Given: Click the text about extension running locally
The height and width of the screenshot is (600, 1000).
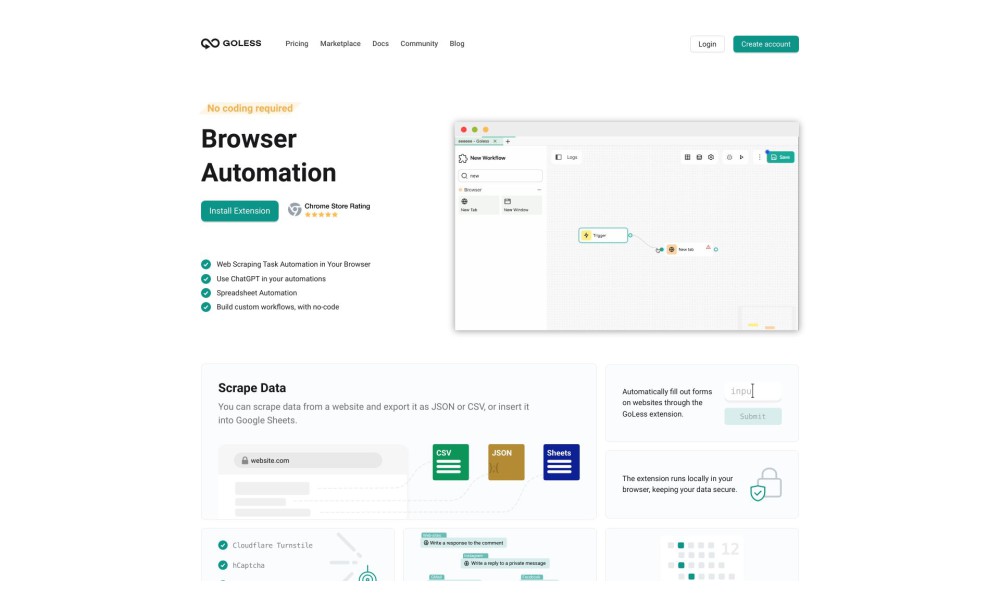Looking at the screenshot, I should tap(679, 484).
